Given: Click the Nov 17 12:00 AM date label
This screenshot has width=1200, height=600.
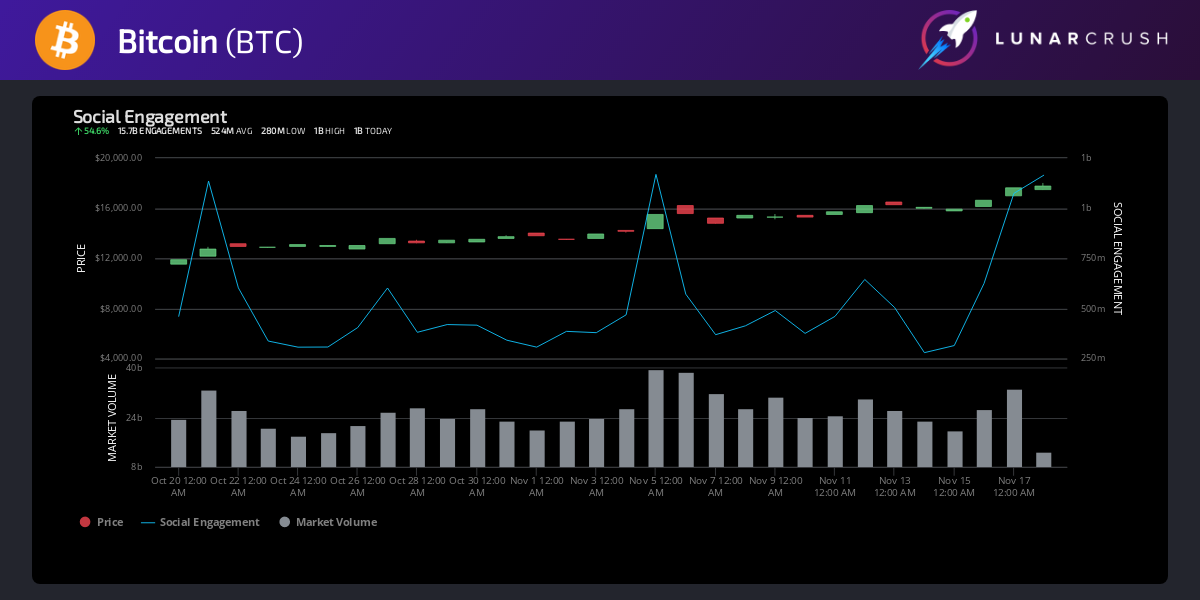Looking at the screenshot, I should (x=1014, y=486).
